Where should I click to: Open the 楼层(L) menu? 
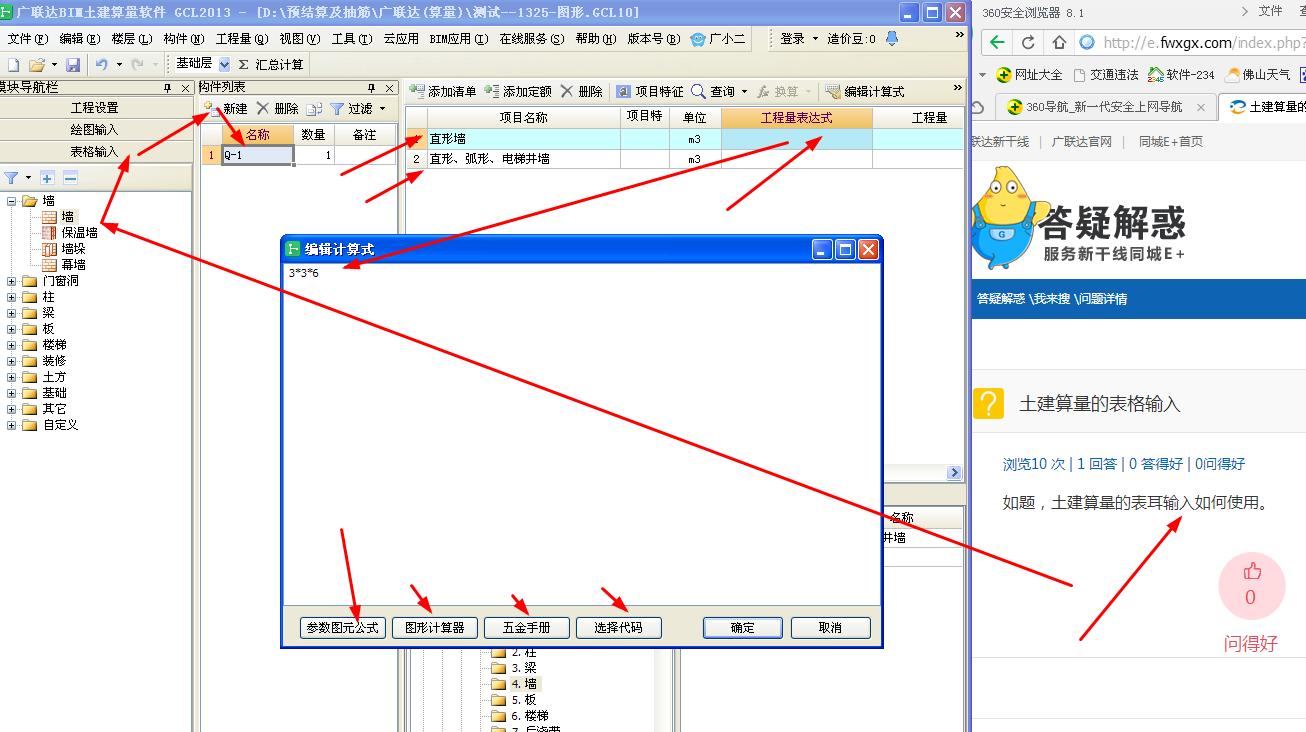(x=132, y=39)
